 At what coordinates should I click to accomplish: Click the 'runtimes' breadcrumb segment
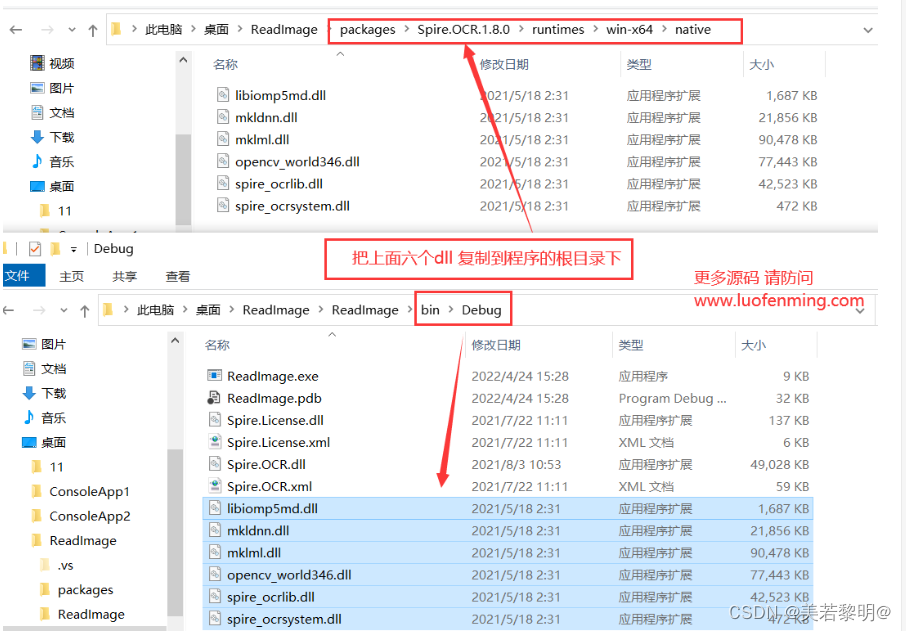558,29
